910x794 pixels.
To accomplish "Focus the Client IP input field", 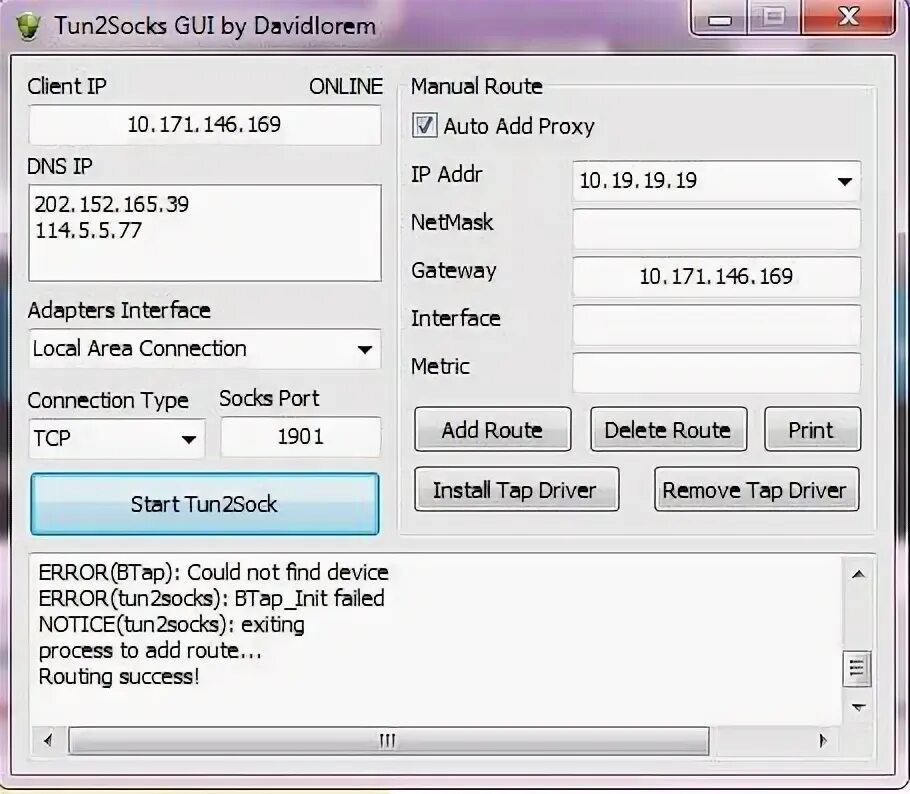I will pyautogui.click(x=205, y=125).
